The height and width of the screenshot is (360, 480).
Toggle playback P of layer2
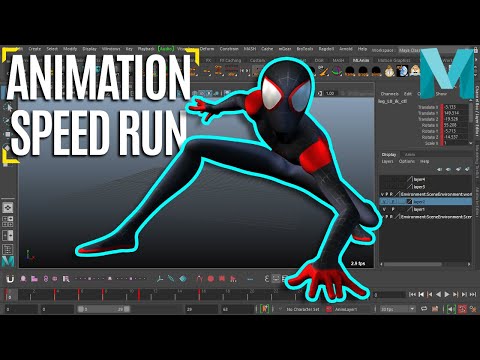tap(393, 202)
